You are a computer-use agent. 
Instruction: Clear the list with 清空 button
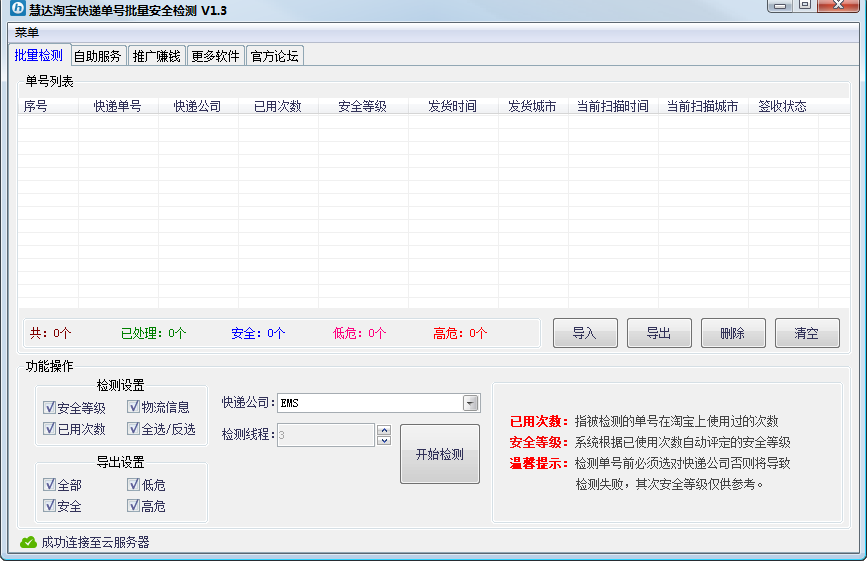coord(807,334)
